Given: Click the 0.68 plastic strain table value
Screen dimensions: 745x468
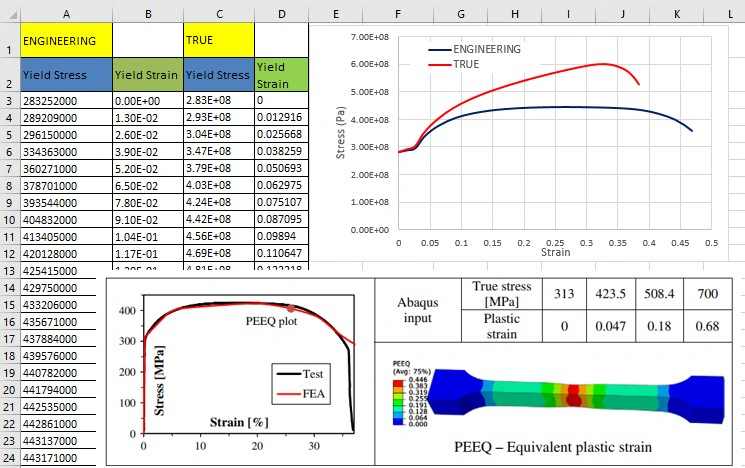Looking at the screenshot, I should (707, 326).
